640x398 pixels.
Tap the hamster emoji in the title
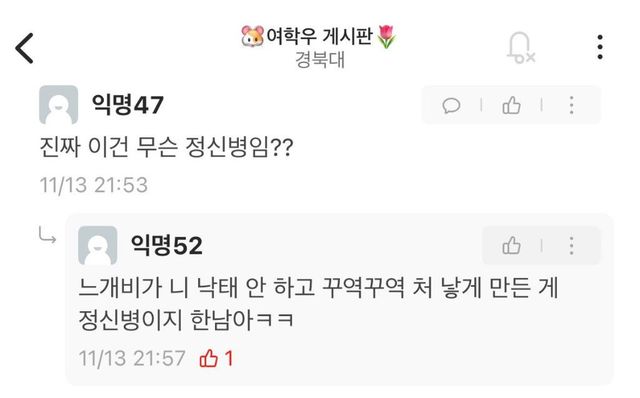(252, 36)
